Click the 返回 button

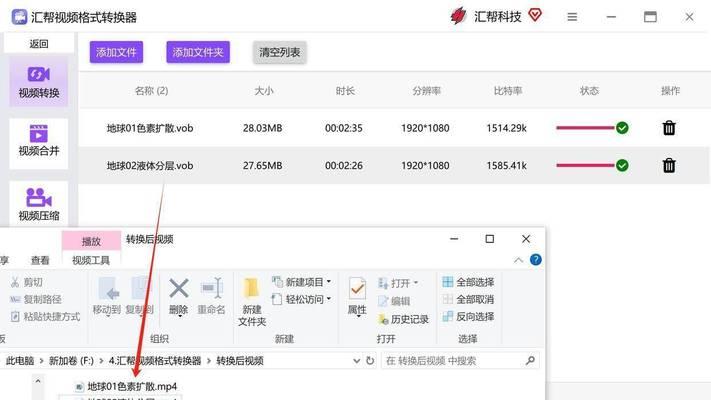coord(39,44)
